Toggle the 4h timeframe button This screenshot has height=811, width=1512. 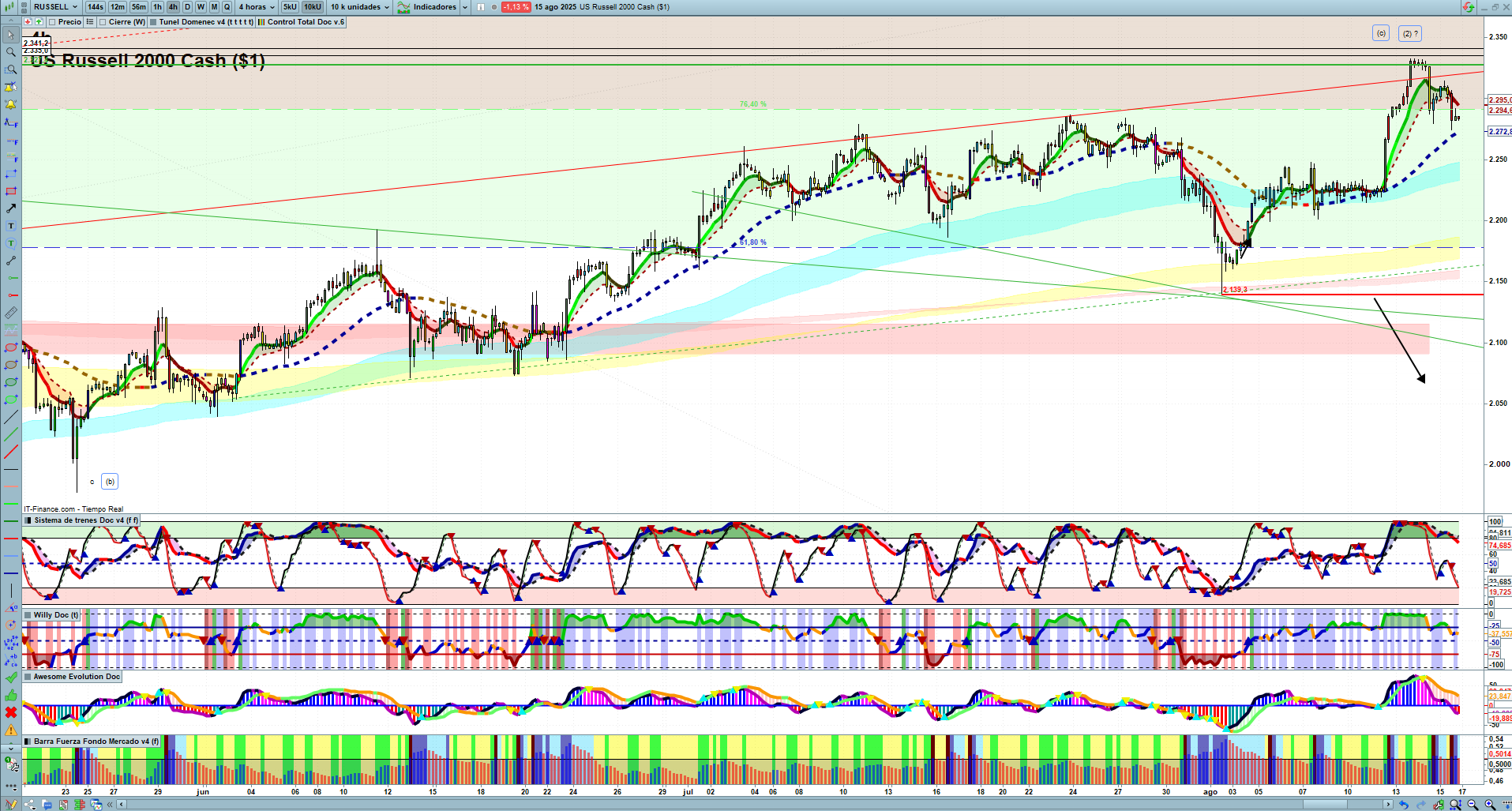(x=173, y=7)
